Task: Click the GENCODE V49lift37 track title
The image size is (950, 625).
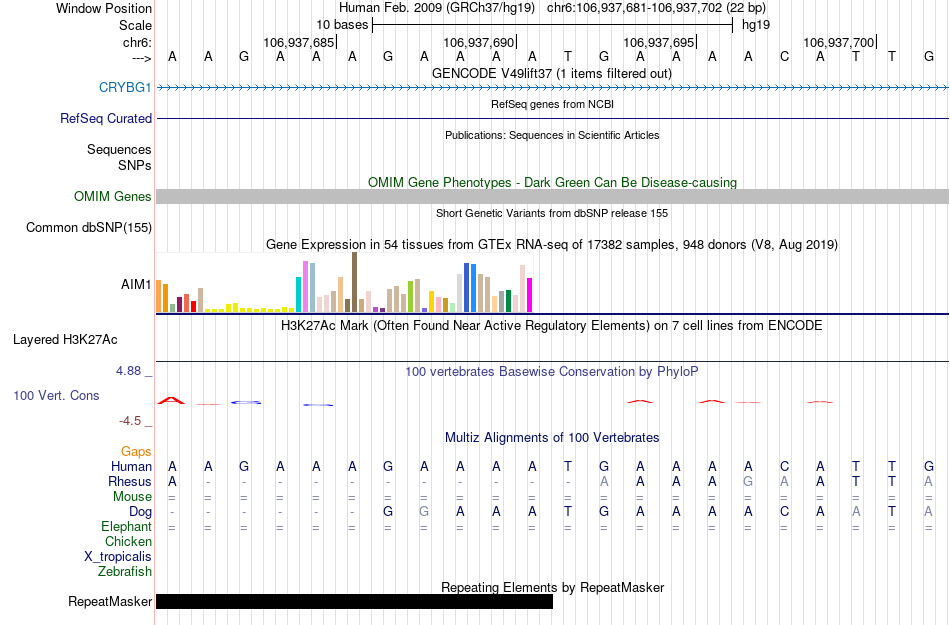Action: (x=551, y=74)
